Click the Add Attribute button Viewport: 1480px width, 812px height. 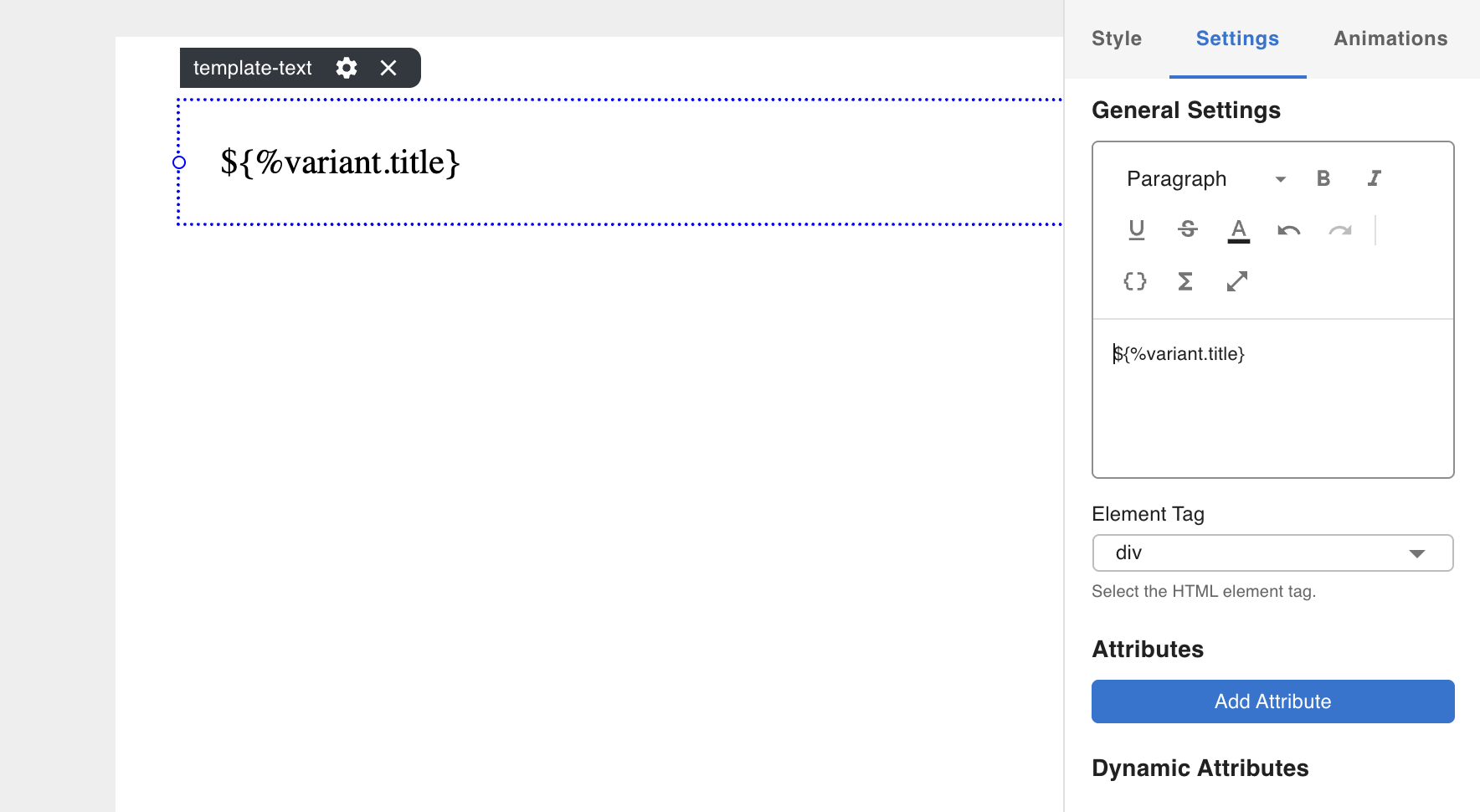click(x=1272, y=702)
